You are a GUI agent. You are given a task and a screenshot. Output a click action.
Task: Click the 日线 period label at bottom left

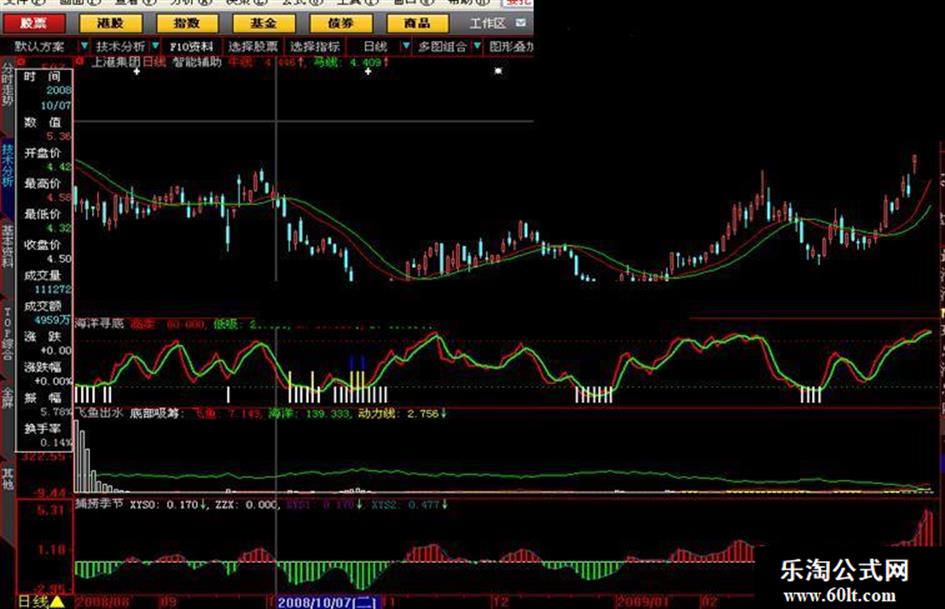click(33, 601)
